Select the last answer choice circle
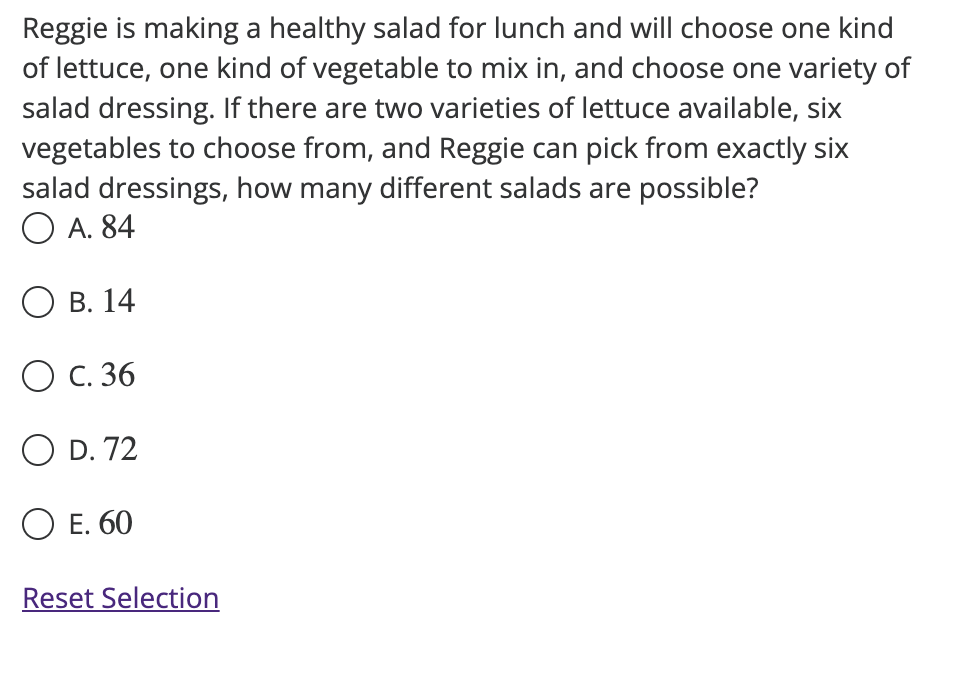 point(37,524)
